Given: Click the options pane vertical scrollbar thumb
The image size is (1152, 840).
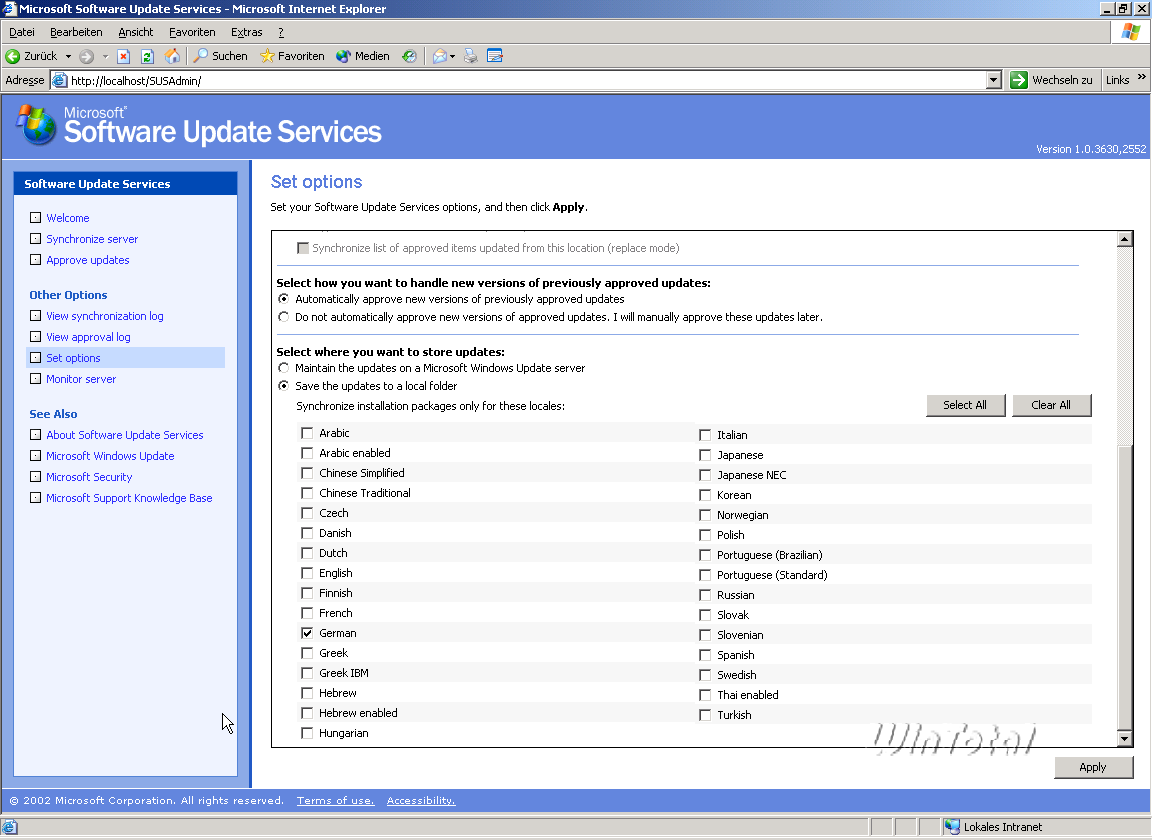Looking at the screenshot, I should (x=1125, y=588).
